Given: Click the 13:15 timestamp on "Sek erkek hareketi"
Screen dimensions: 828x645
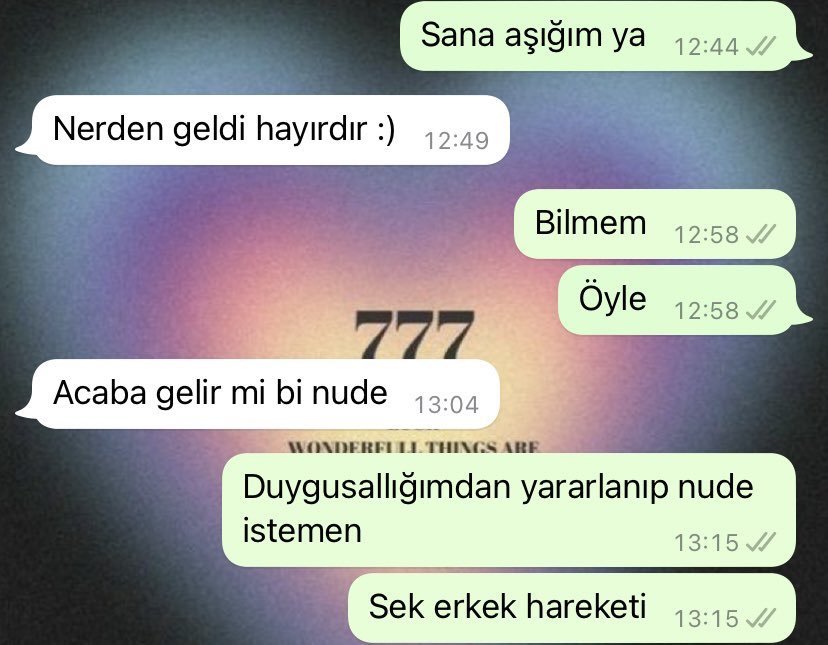Looking at the screenshot, I should [x=706, y=619].
